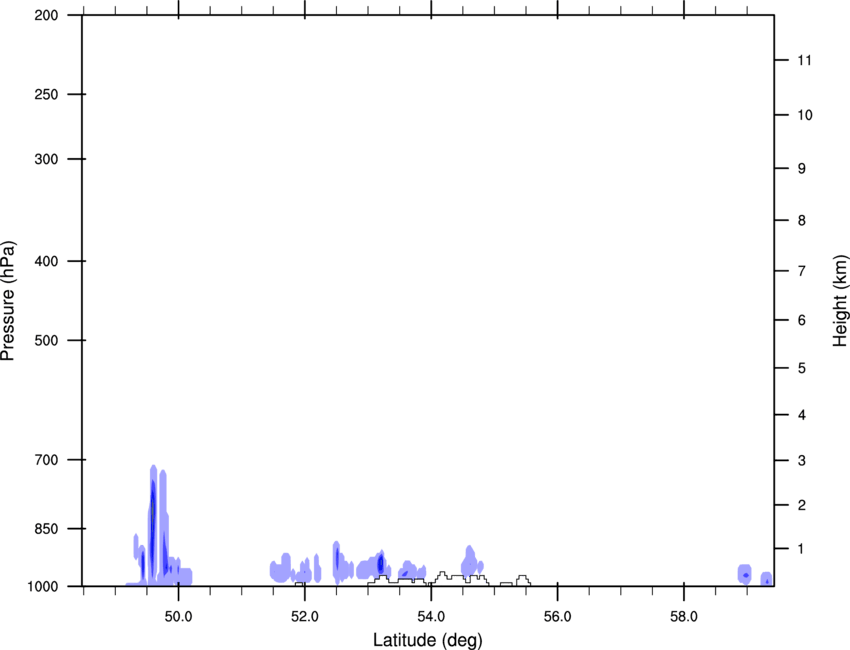
Task: Click the 50.0 latitude tick label
Action: [178, 617]
